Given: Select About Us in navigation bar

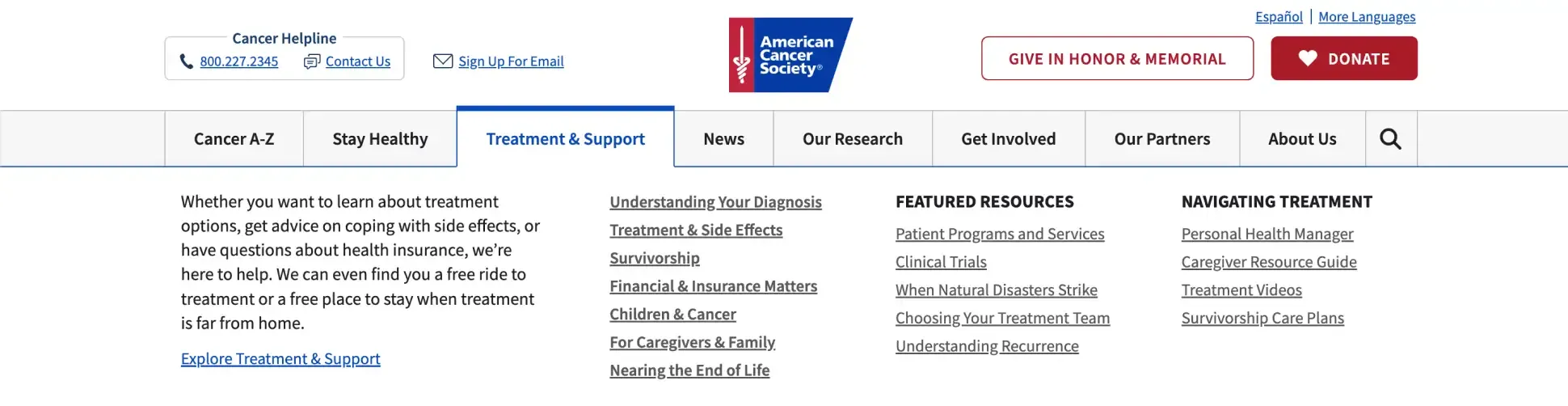Looking at the screenshot, I should click(1302, 139).
